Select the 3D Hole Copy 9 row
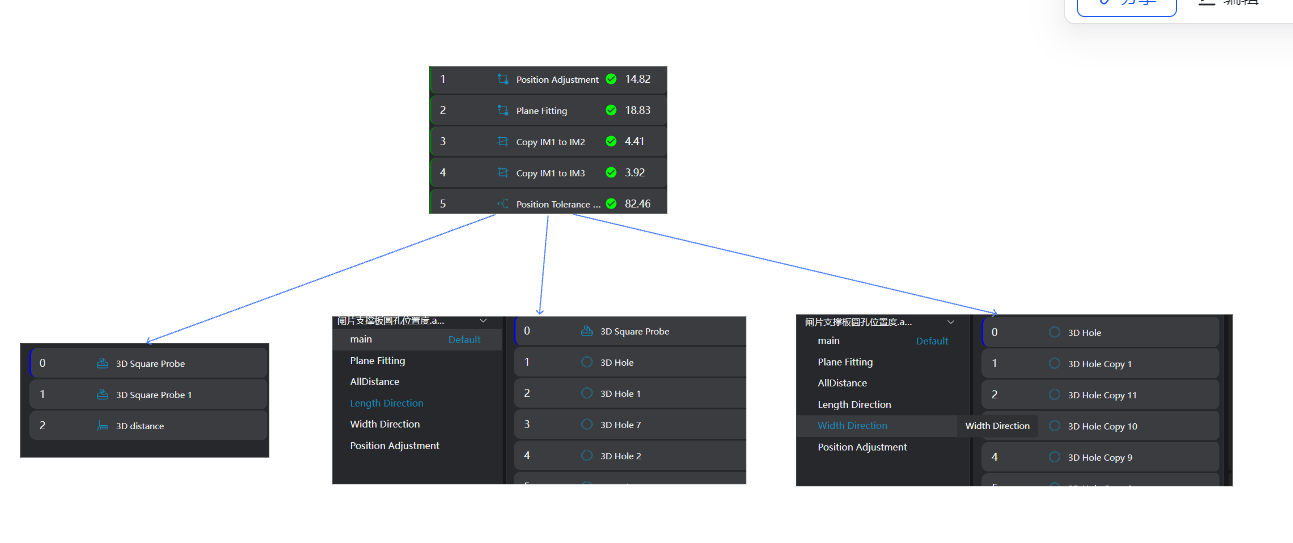1293x543 pixels. [1100, 458]
